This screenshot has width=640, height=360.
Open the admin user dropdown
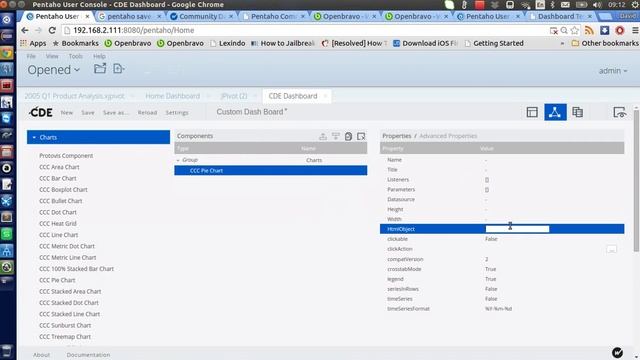click(613, 71)
